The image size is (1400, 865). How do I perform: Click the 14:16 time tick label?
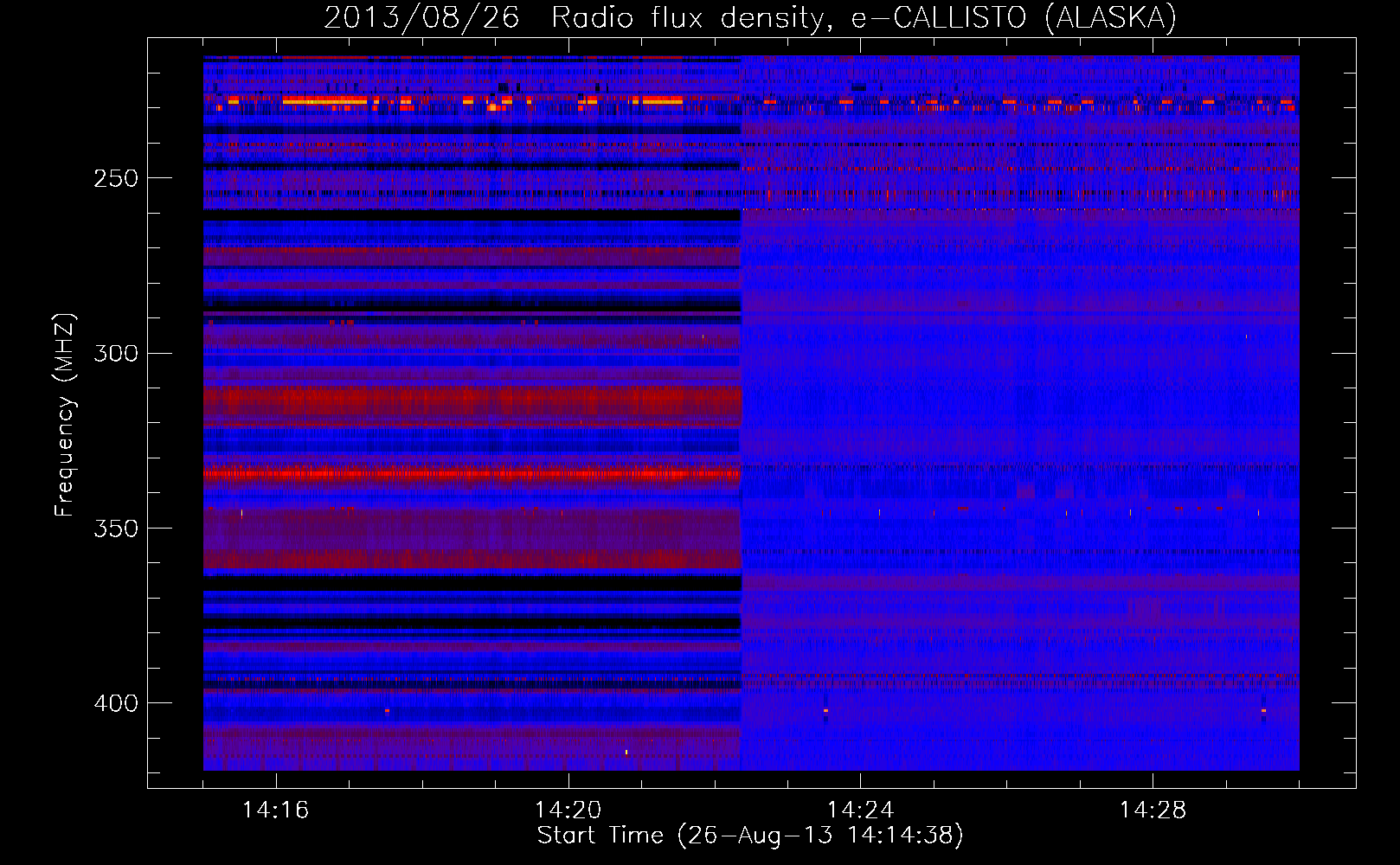(275, 811)
